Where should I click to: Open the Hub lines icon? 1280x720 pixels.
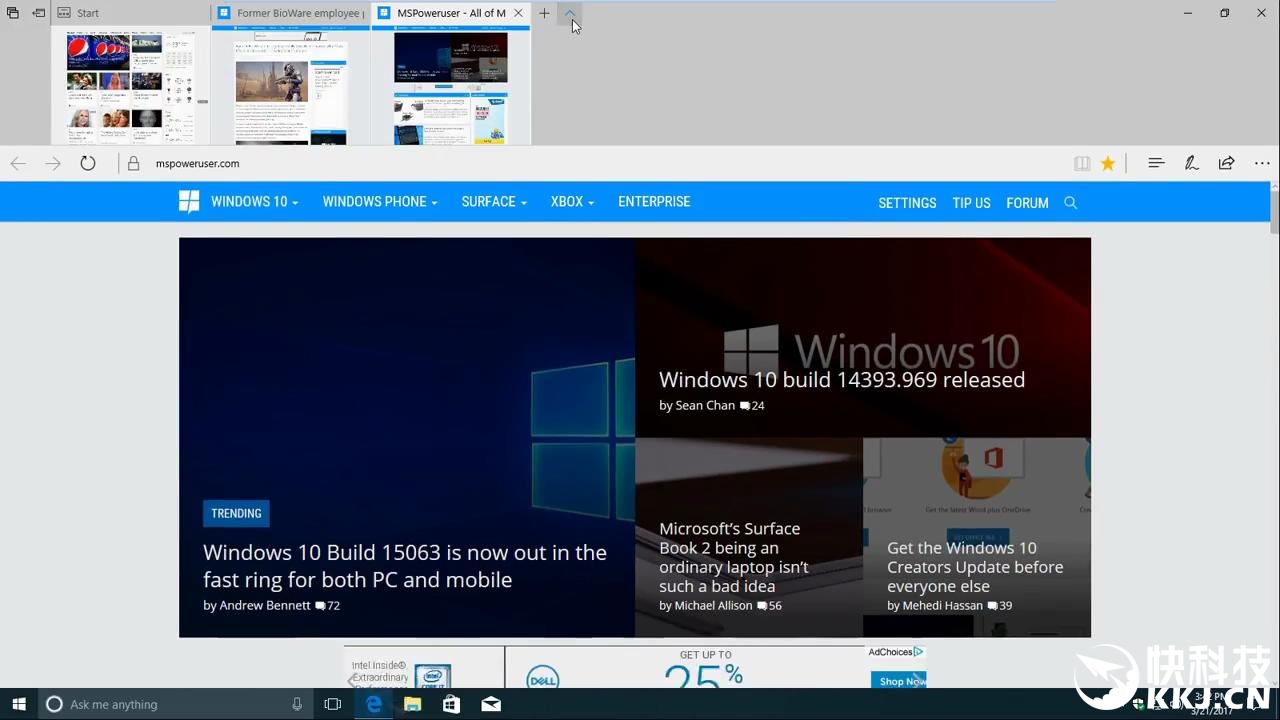[1156, 163]
